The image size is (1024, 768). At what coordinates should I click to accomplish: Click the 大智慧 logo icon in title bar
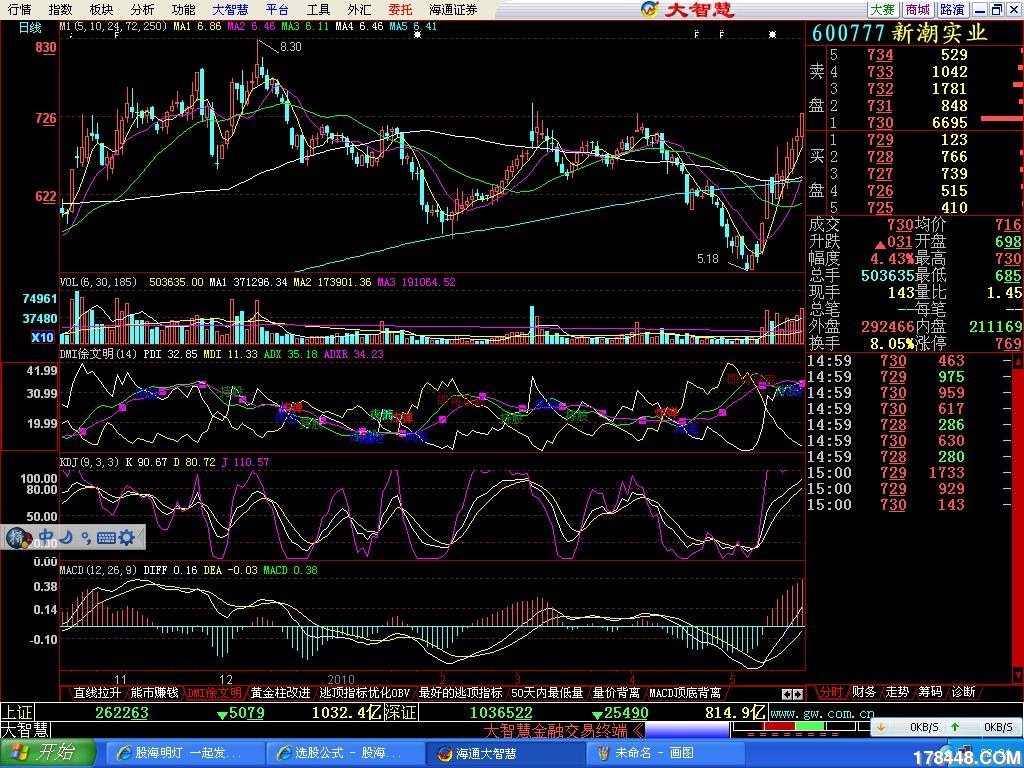pyautogui.click(x=650, y=9)
